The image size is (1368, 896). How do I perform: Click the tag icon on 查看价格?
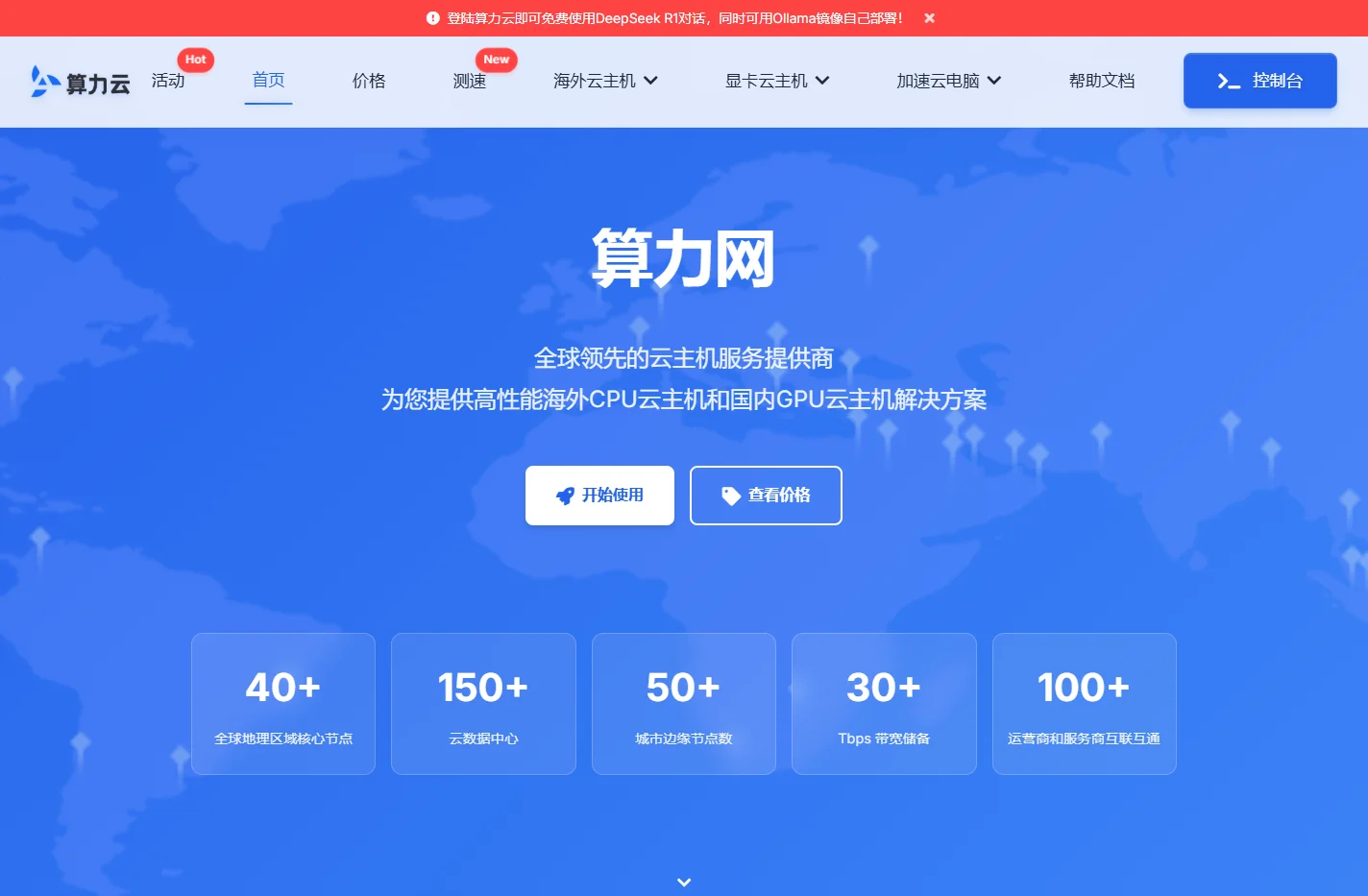(731, 496)
